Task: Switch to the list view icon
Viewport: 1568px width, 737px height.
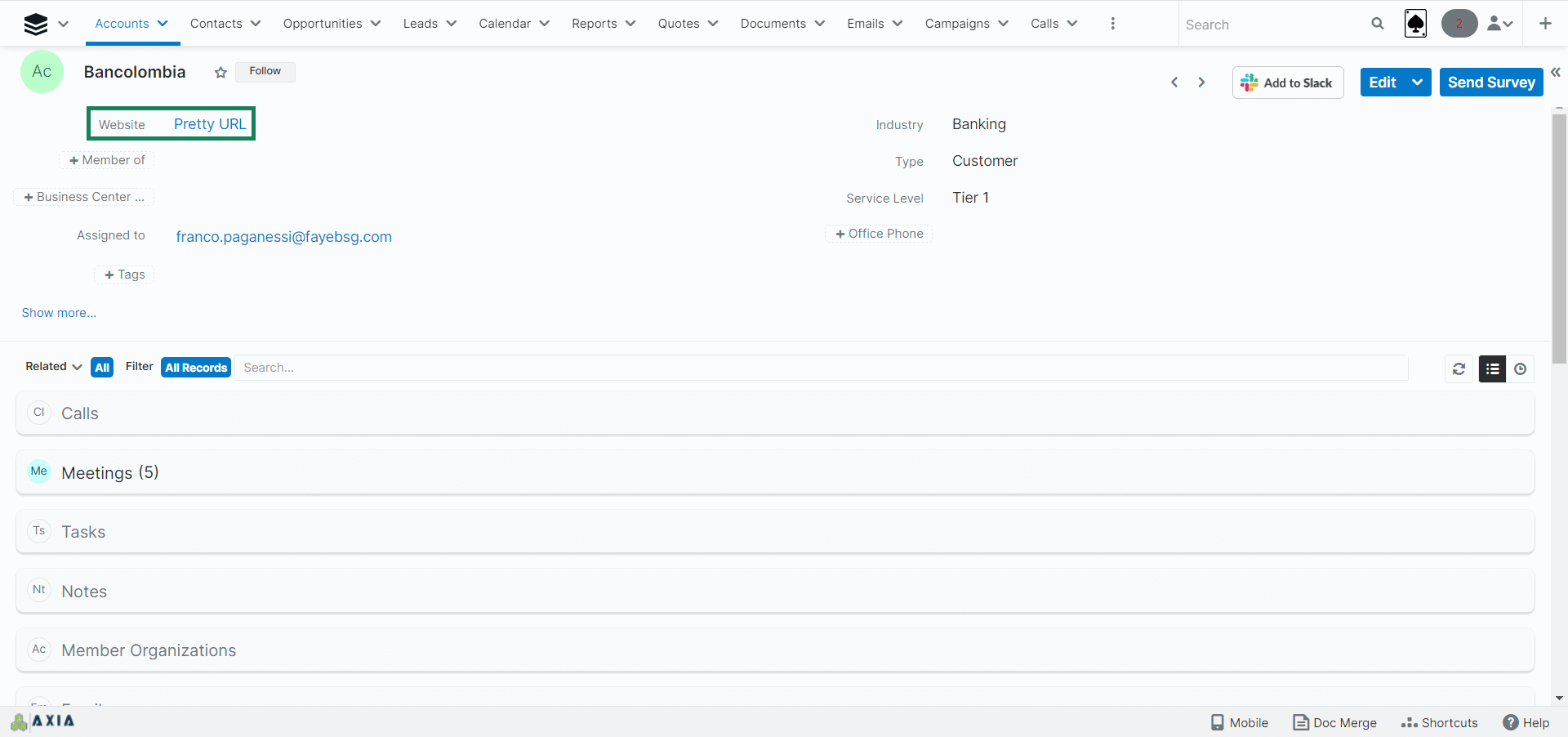Action: point(1493,369)
